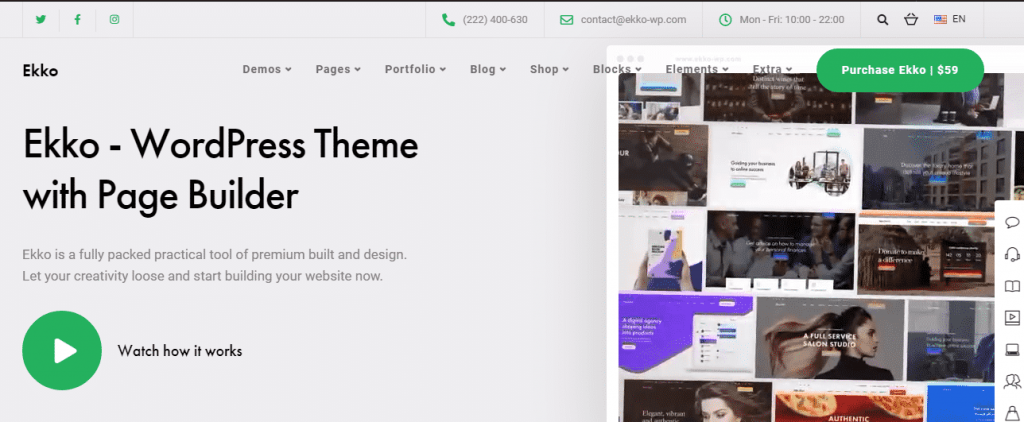
Task: Open the Pages menu item
Action: coord(337,69)
